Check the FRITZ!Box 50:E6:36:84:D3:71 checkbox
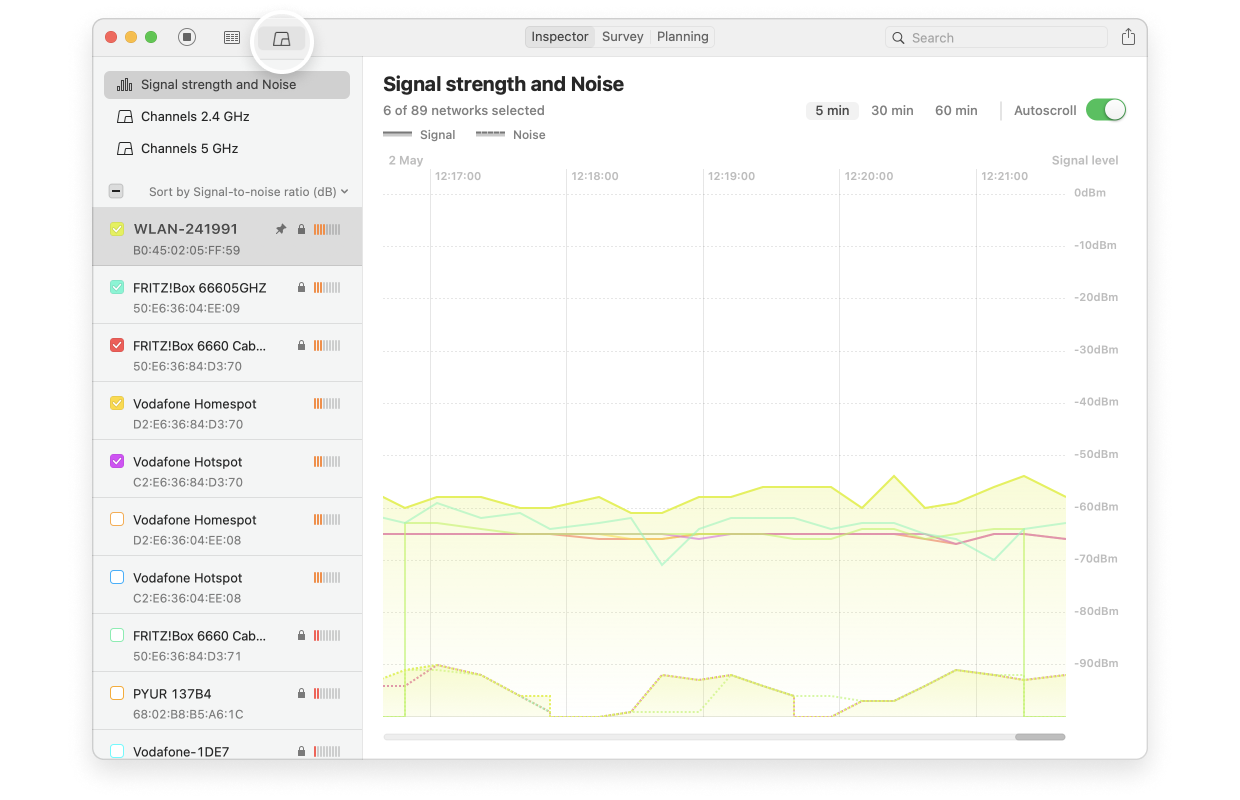Image resolution: width=1240 pixels, height=800 pixels. tap(116, 635)
